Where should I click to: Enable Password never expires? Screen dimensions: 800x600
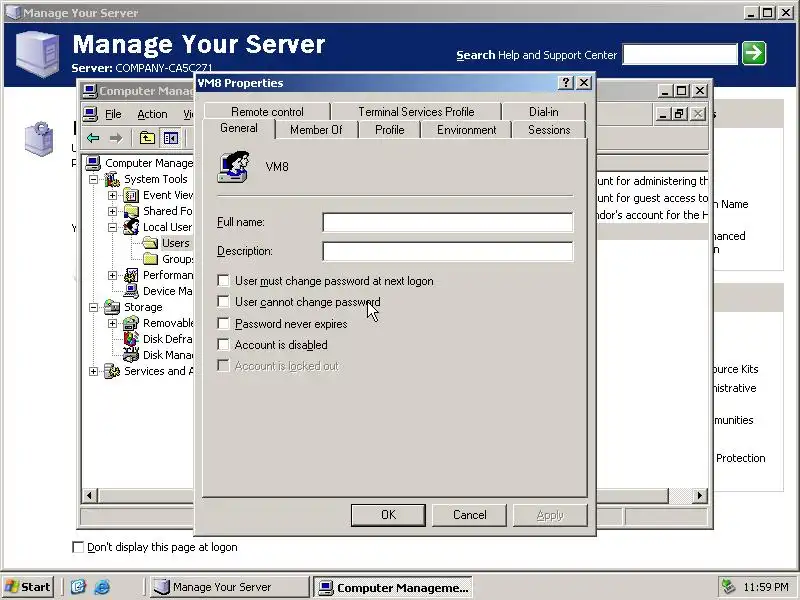(x=223, y=323)
